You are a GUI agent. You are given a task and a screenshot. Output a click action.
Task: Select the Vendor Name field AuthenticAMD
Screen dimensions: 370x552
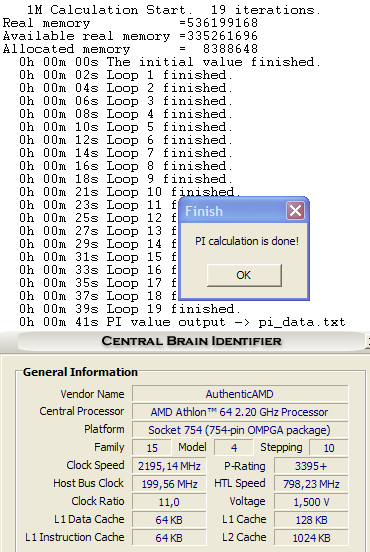coord(240,394)
